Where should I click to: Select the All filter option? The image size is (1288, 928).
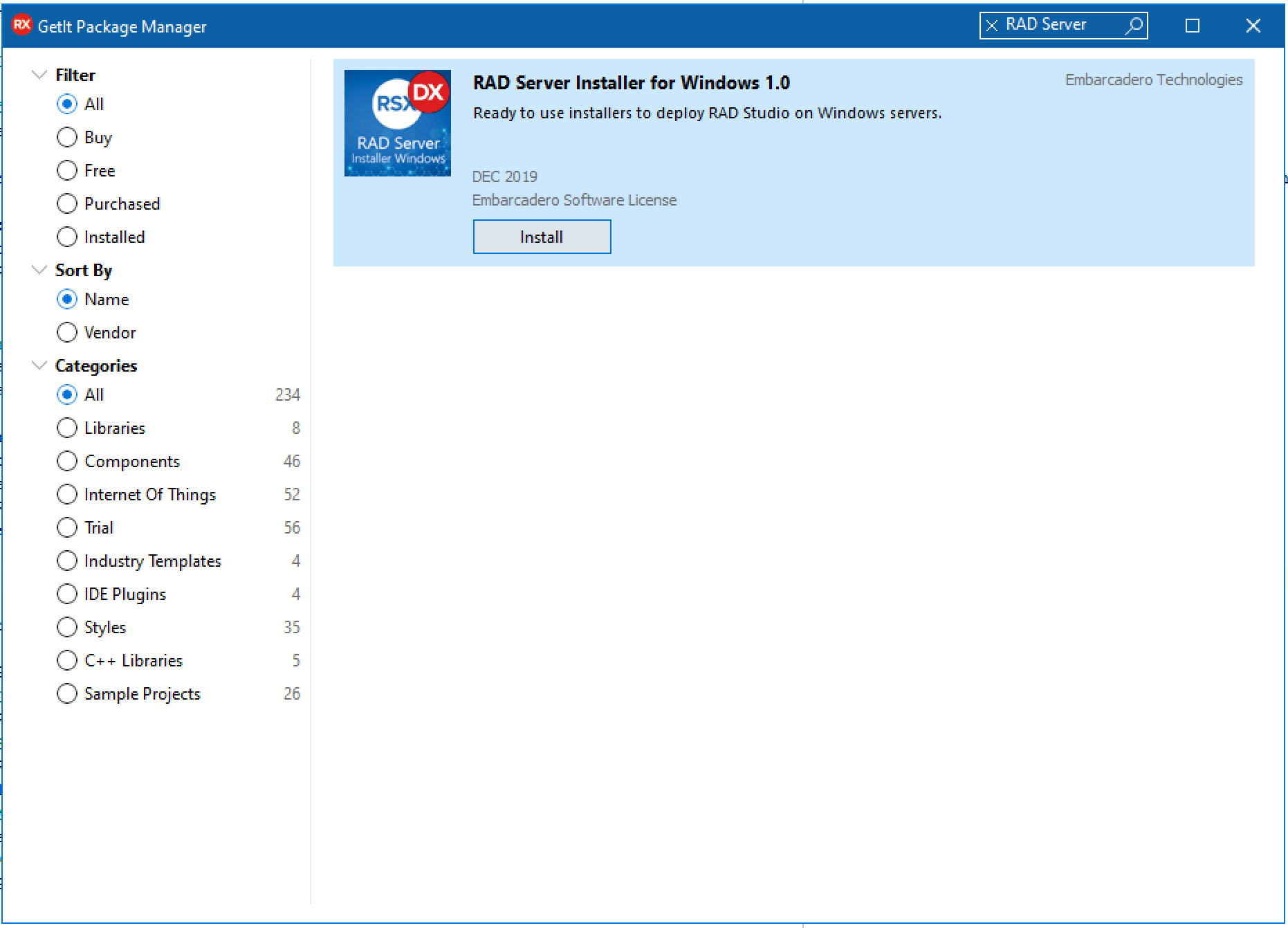point(80,104)
